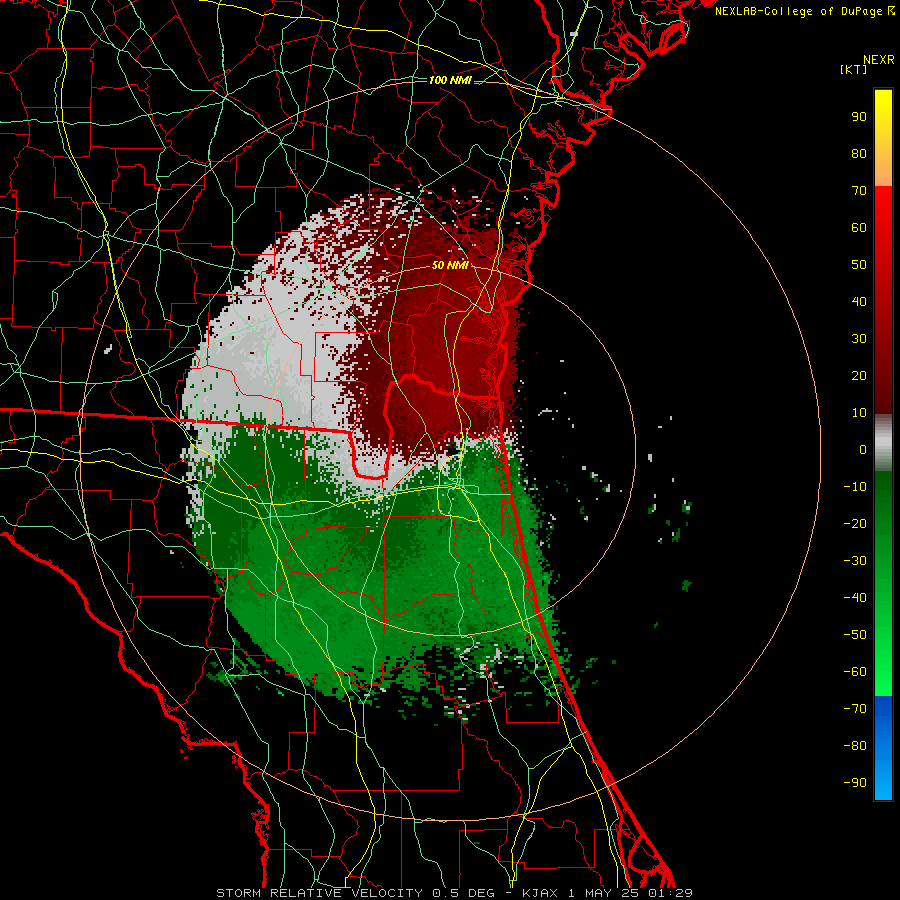This screenshot has width=900, height=900.
Task: Click the 20 value on the velocity scale
Action: [859, 375]
